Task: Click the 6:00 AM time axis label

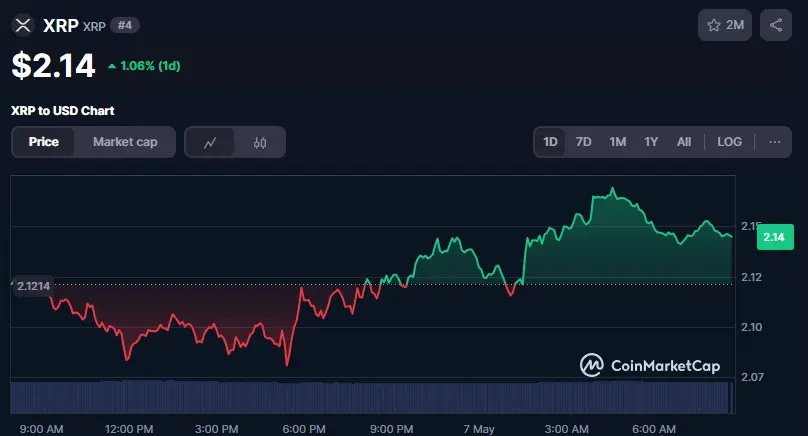Action: point(654,429)
